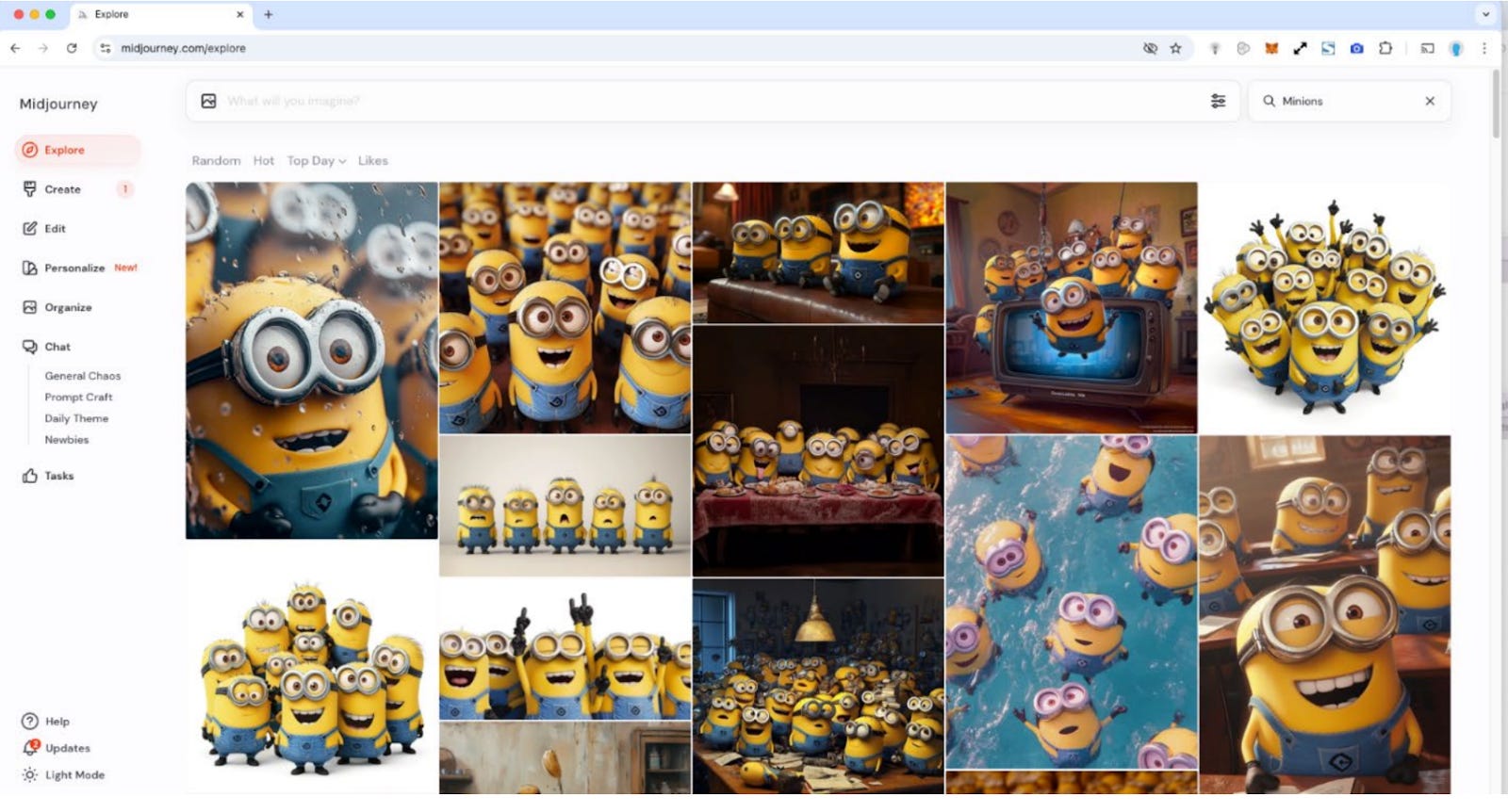Screen dimensions: 1508x812
Task: Open Daily Theme chat room
Action: [x=76, y=419]
